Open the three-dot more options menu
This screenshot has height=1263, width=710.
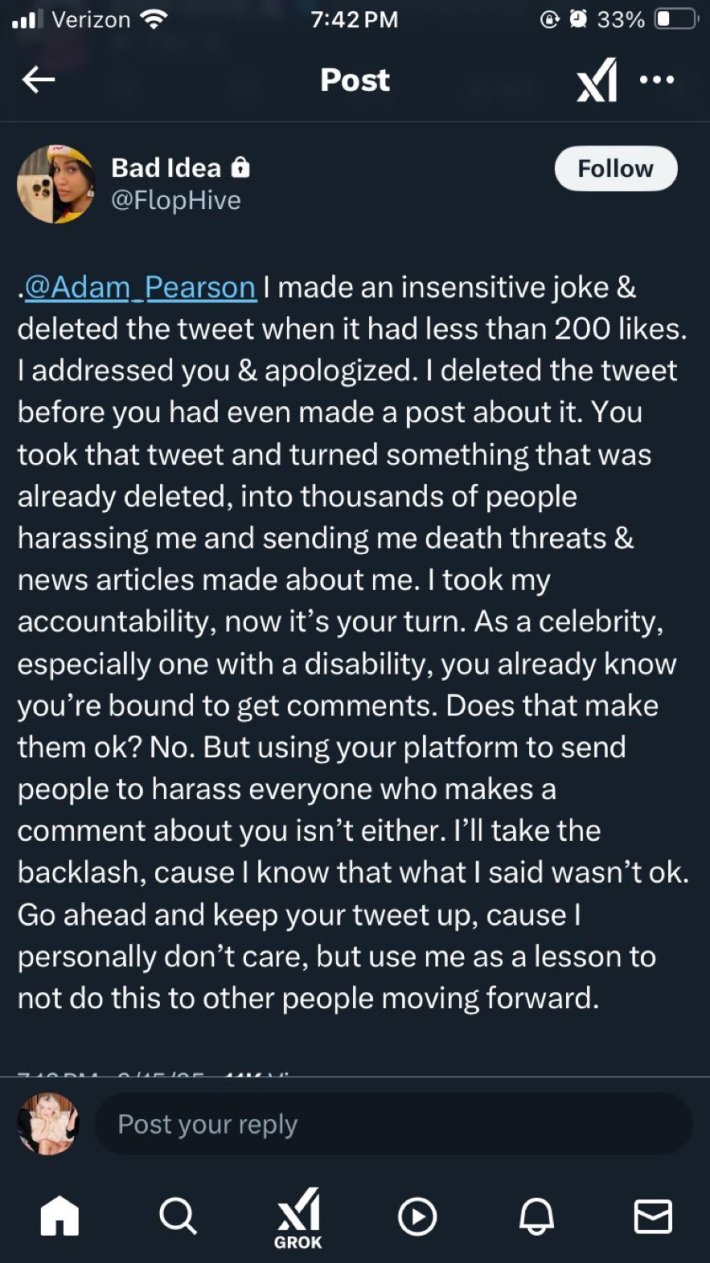point(658,80)
